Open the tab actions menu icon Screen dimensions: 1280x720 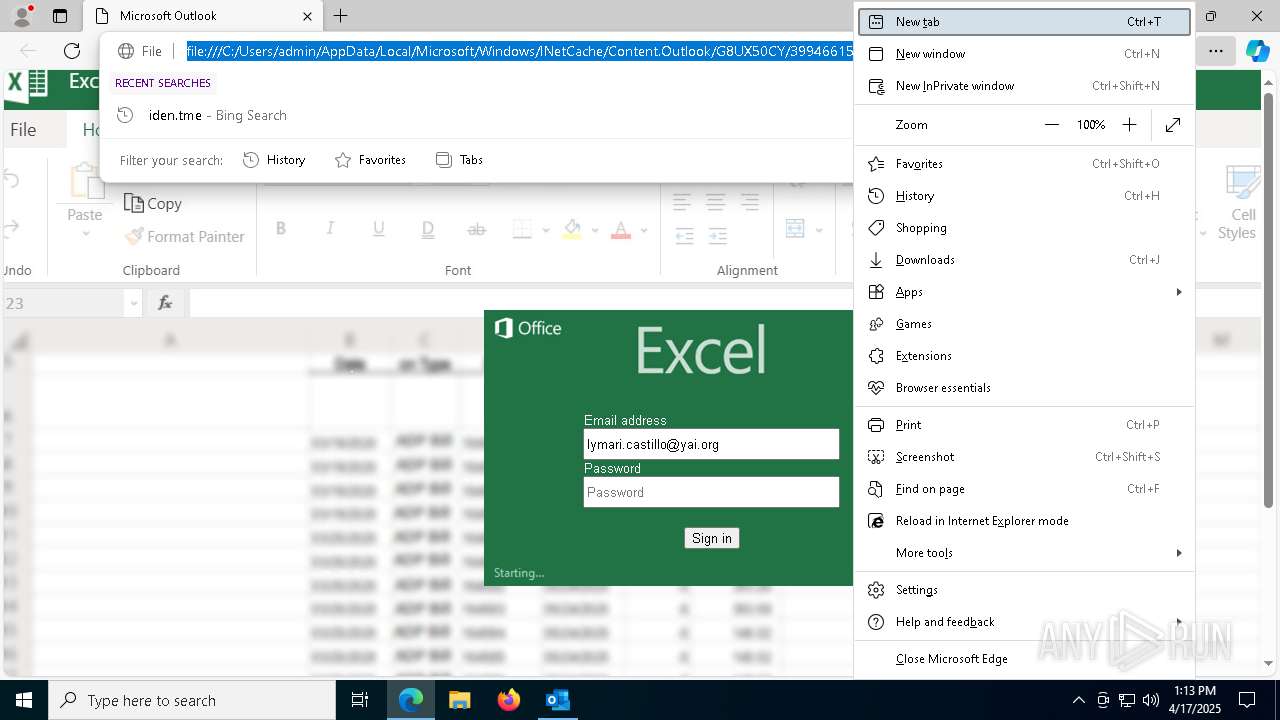coord(60,16)
